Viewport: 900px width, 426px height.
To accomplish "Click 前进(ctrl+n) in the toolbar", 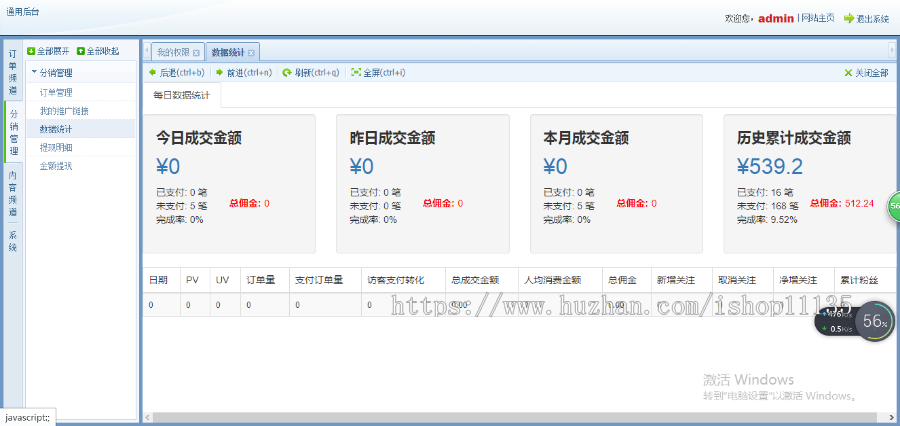I will pyautogui.click(x=244, y=73).
